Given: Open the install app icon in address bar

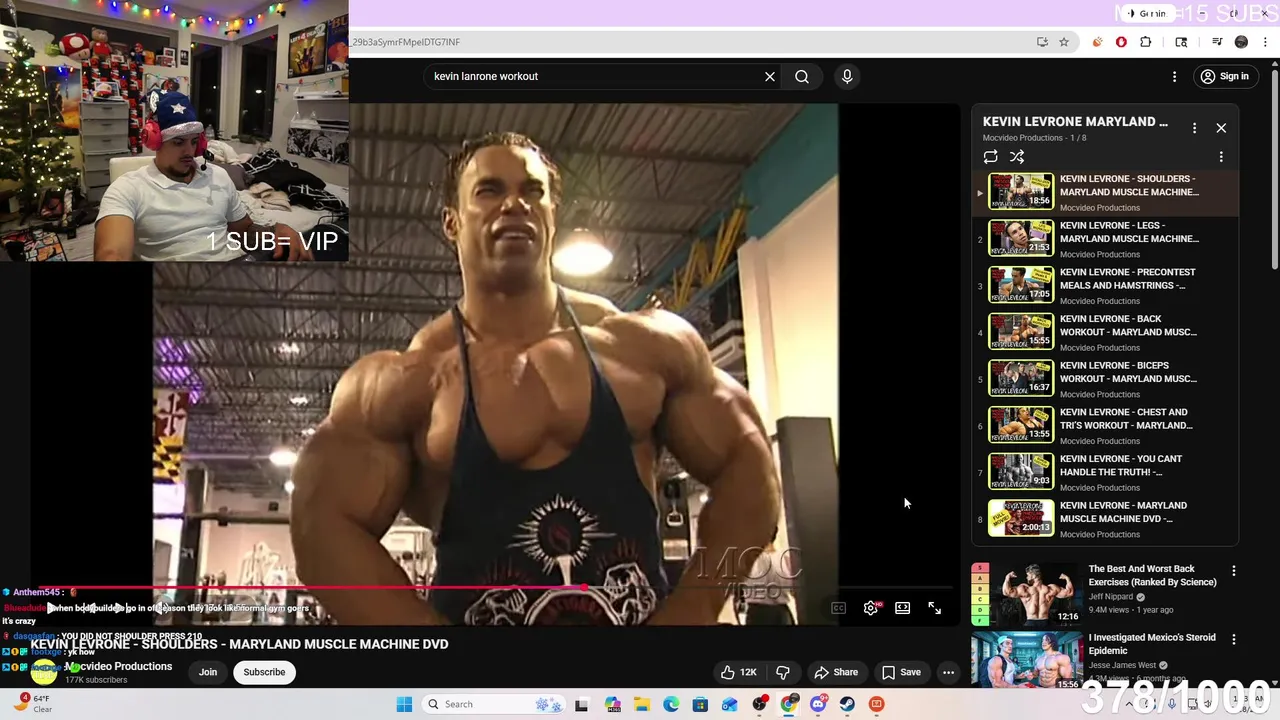Looking at the screenshot, I should coord(1042,42).
